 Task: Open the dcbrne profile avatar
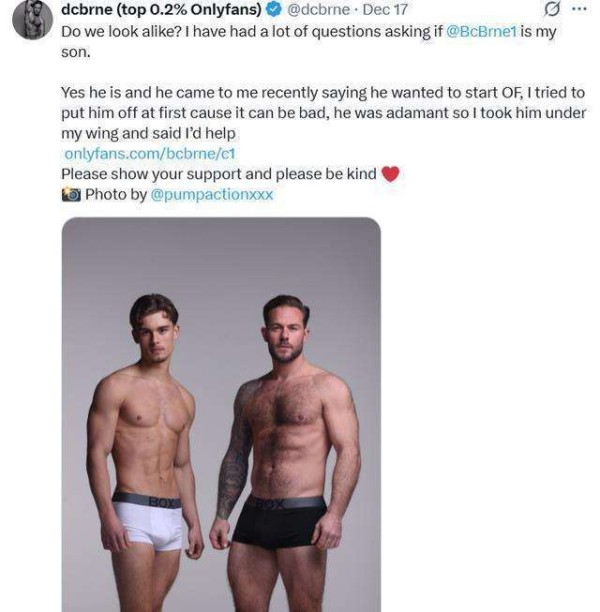point(32,18)
